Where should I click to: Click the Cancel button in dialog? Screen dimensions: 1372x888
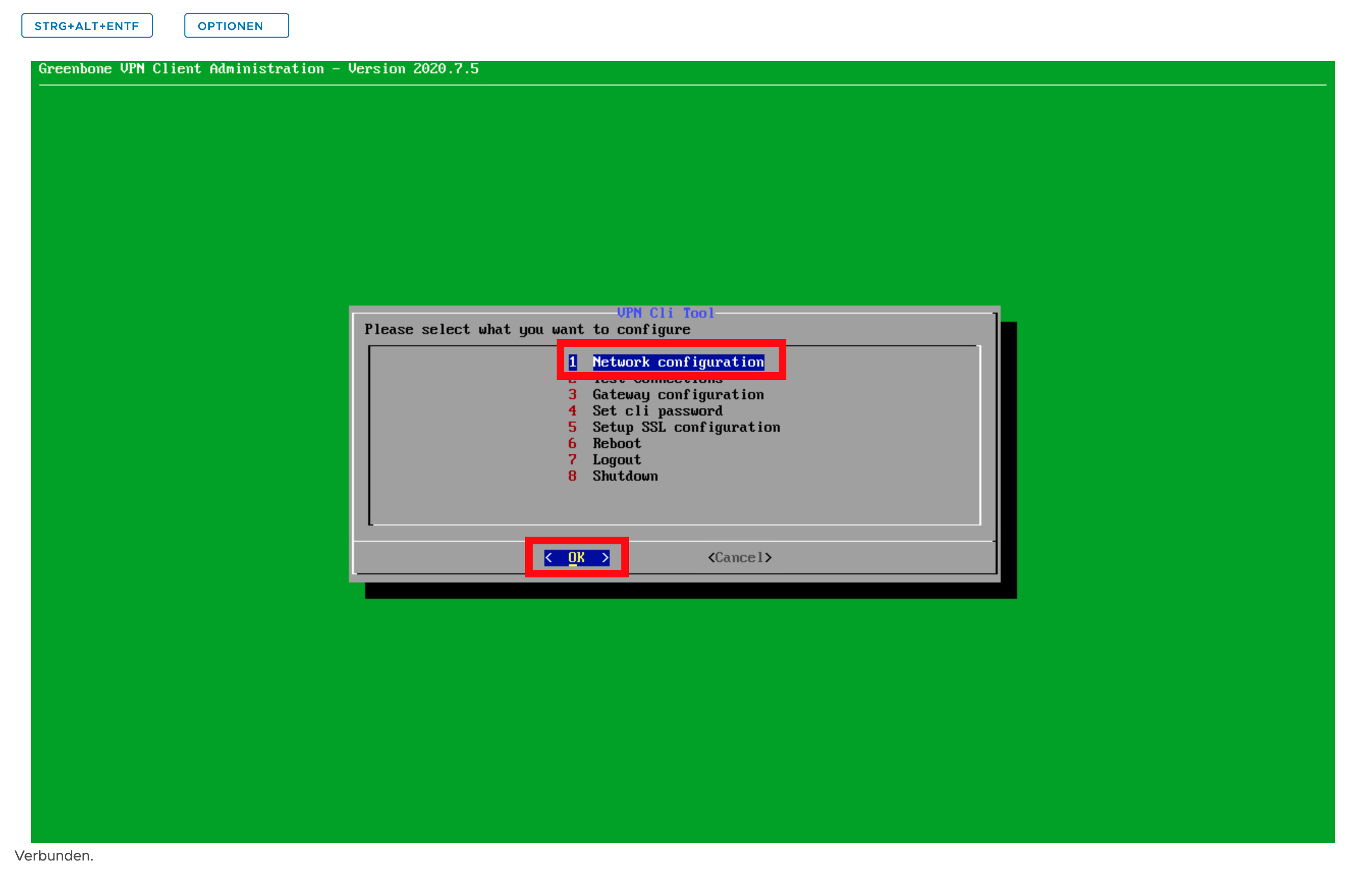740,558
